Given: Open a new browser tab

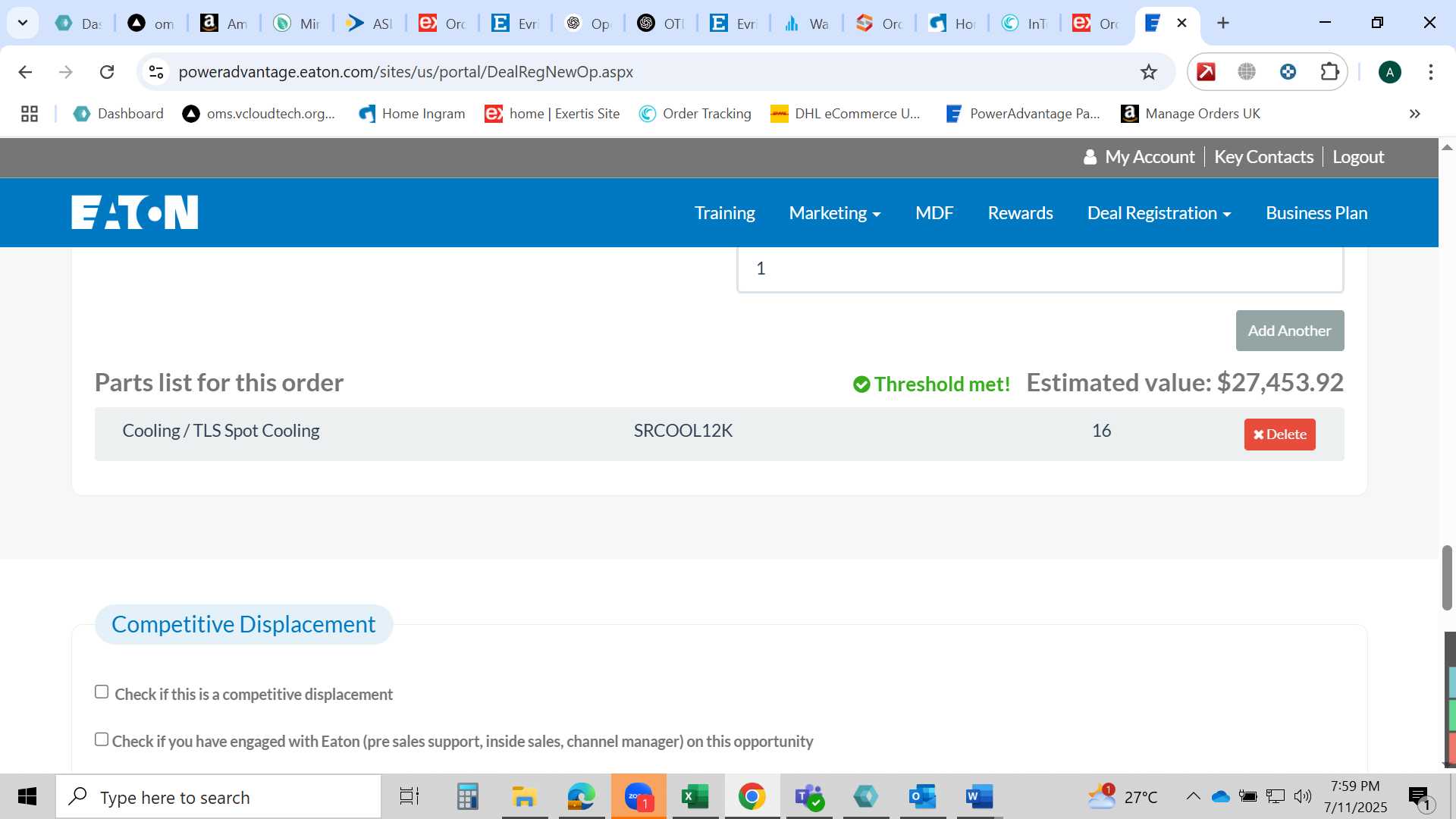Looking at the screenshot, I should pos(1222,23).
